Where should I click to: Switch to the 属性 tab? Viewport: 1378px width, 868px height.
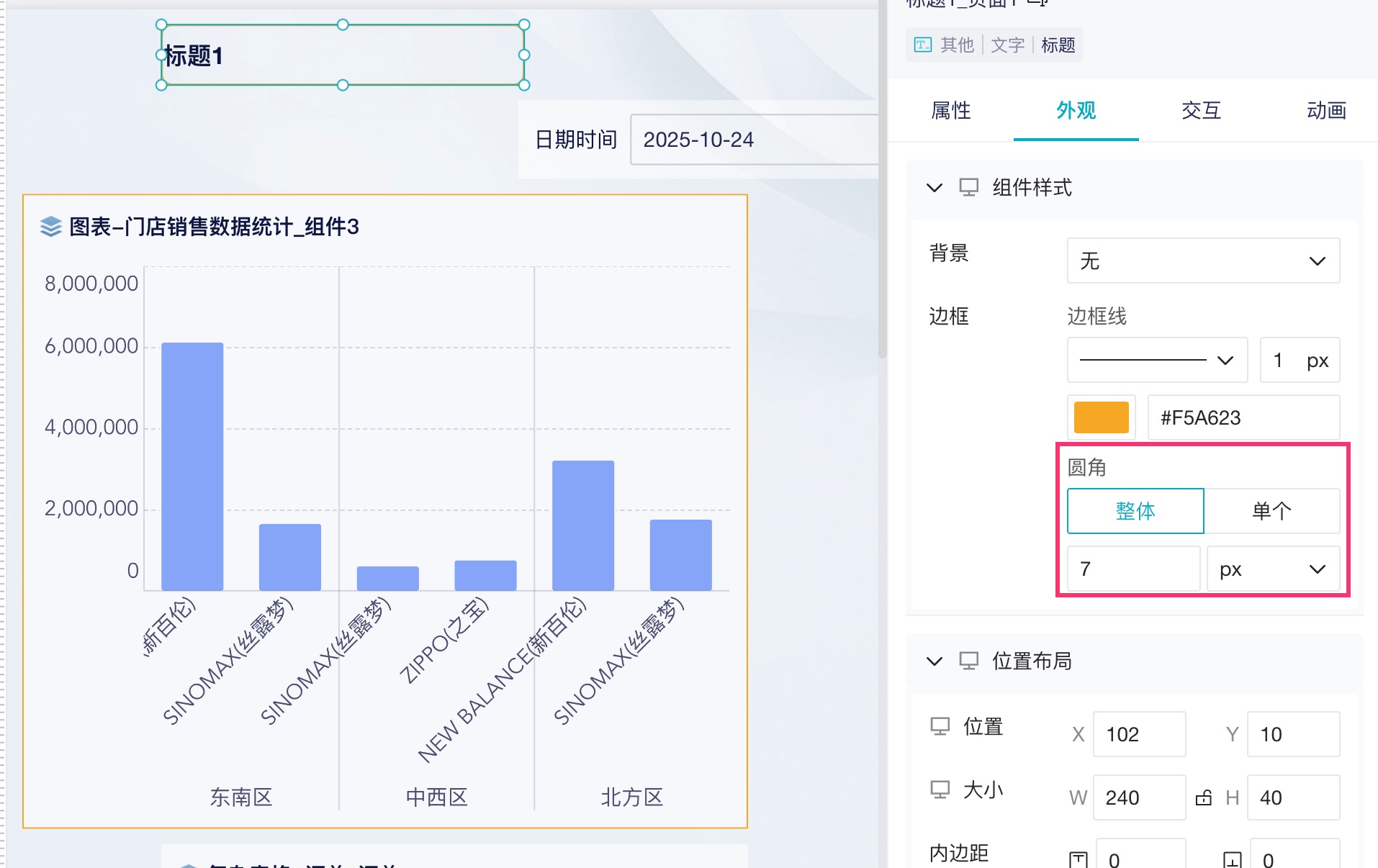click(950, 110)
